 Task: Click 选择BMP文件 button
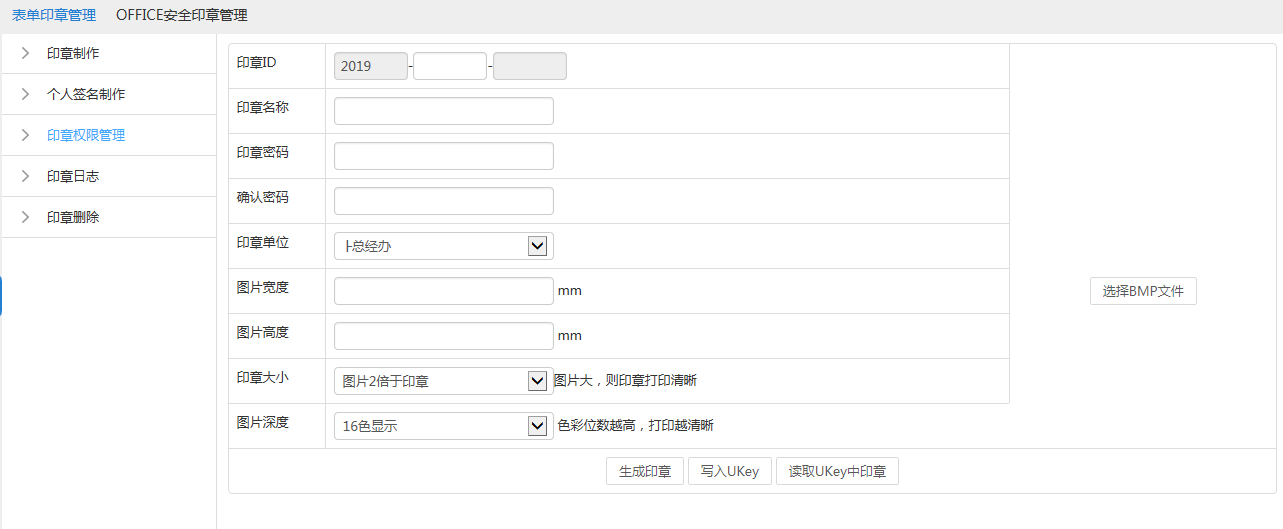point(1143,291)
